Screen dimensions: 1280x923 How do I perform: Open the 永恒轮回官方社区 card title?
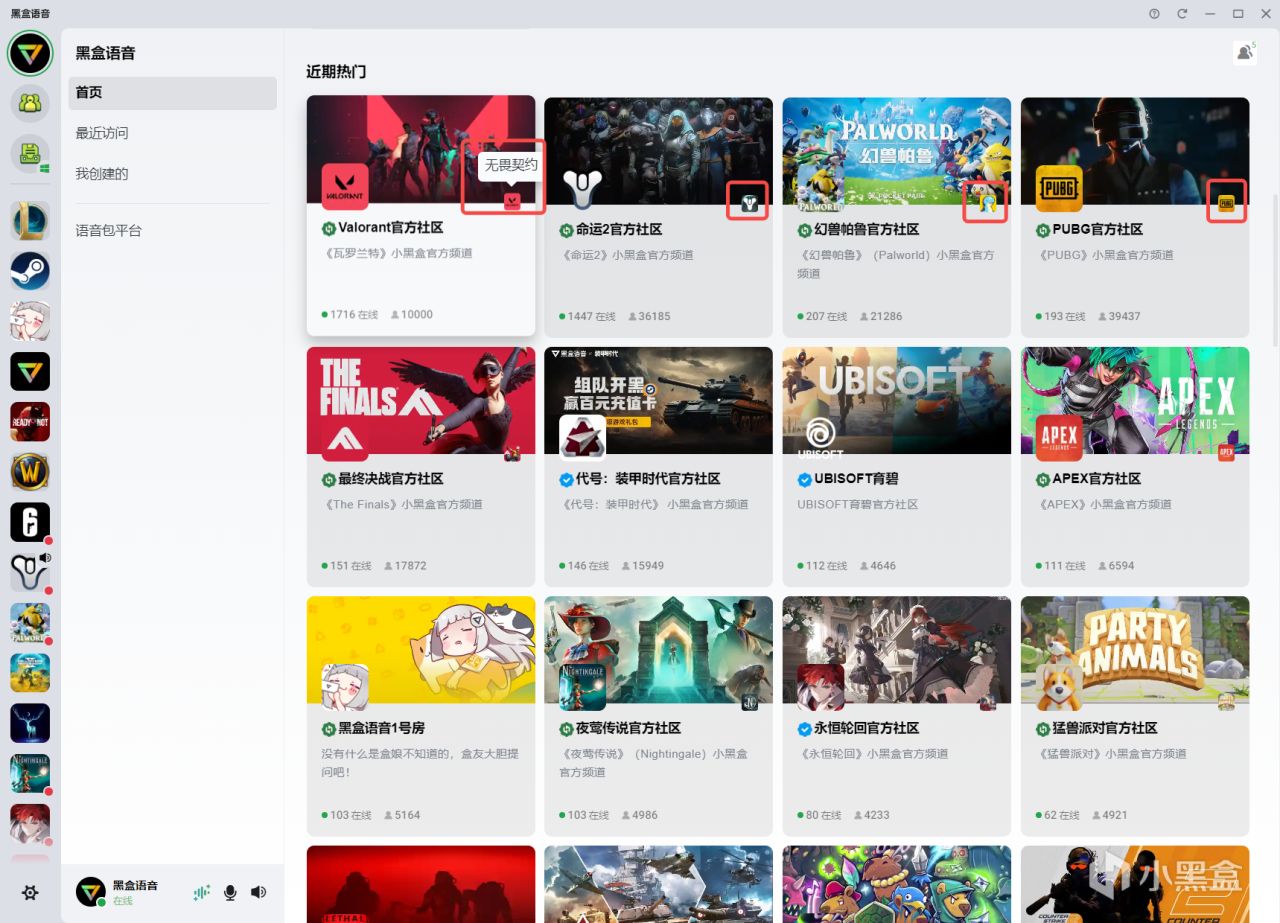pos(866,728)
